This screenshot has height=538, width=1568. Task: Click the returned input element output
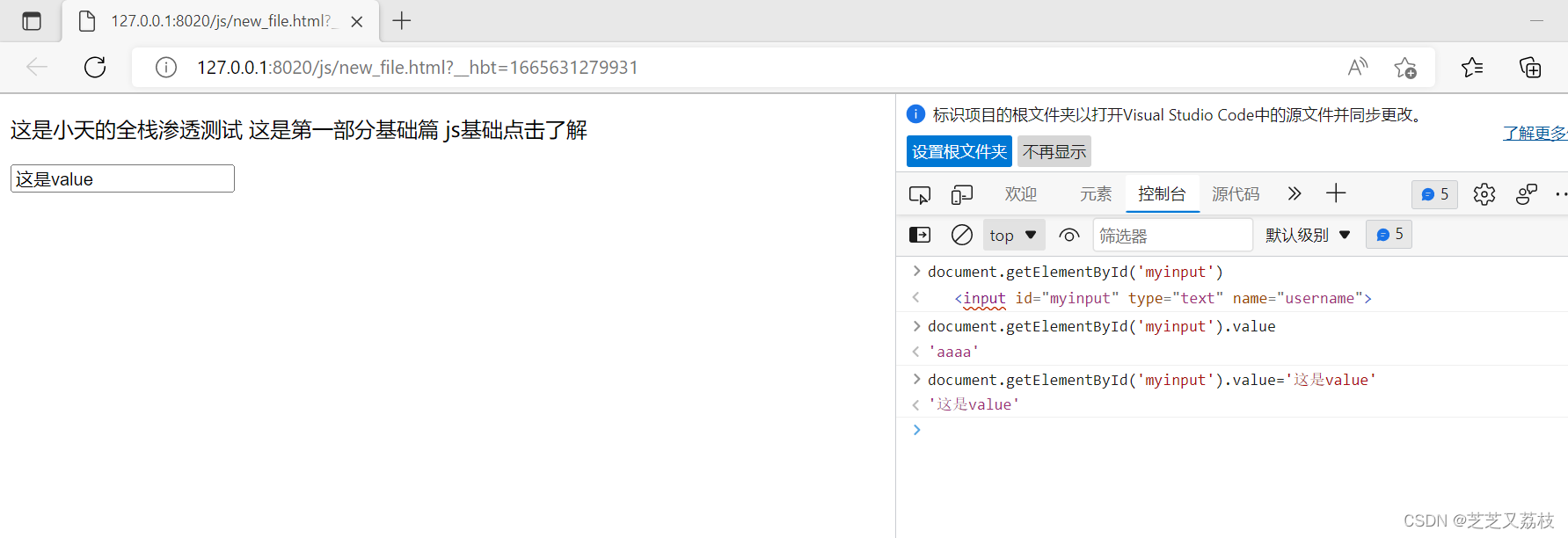coord(1163,298)
